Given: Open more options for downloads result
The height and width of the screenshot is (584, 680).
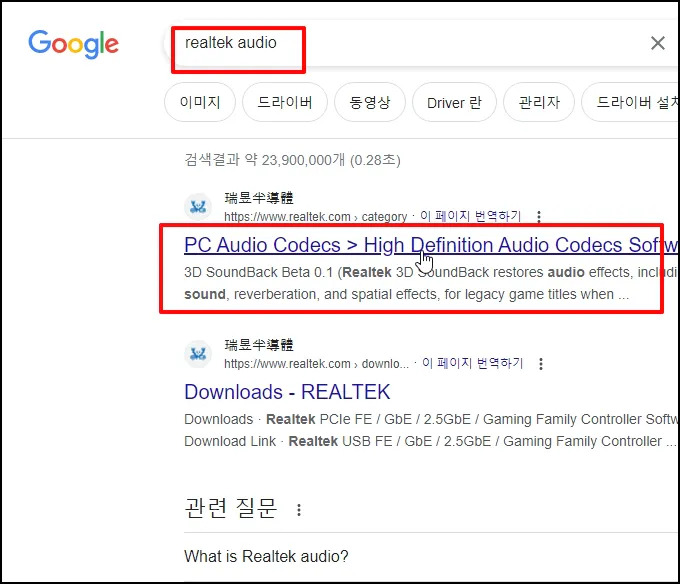Looking at the screenshot, I should tap(541, 363).
